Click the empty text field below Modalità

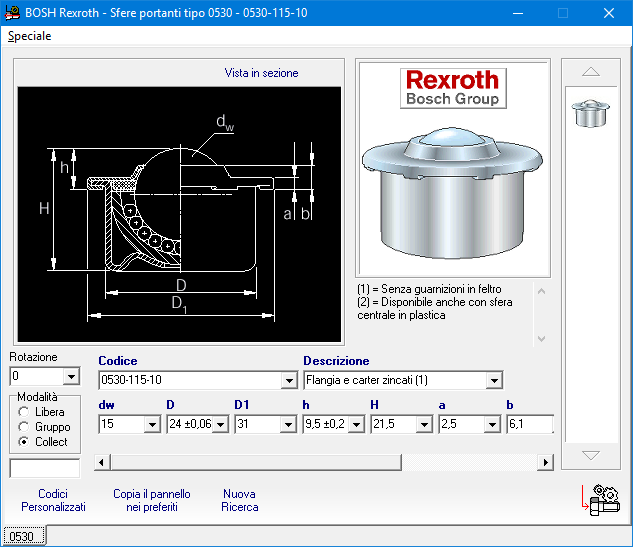point(45,468)
